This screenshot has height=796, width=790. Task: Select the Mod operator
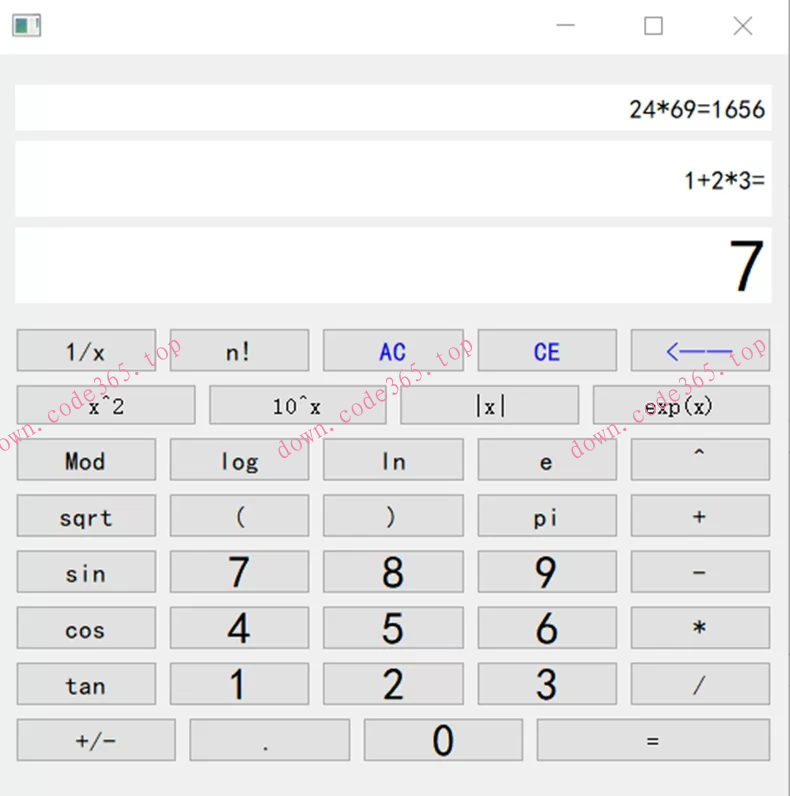(x=86, y=459)
